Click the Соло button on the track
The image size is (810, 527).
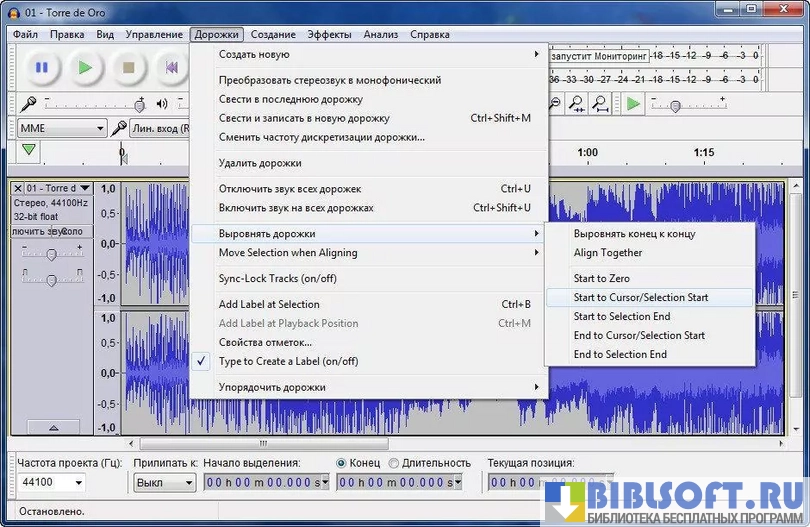tap(71, 231)
